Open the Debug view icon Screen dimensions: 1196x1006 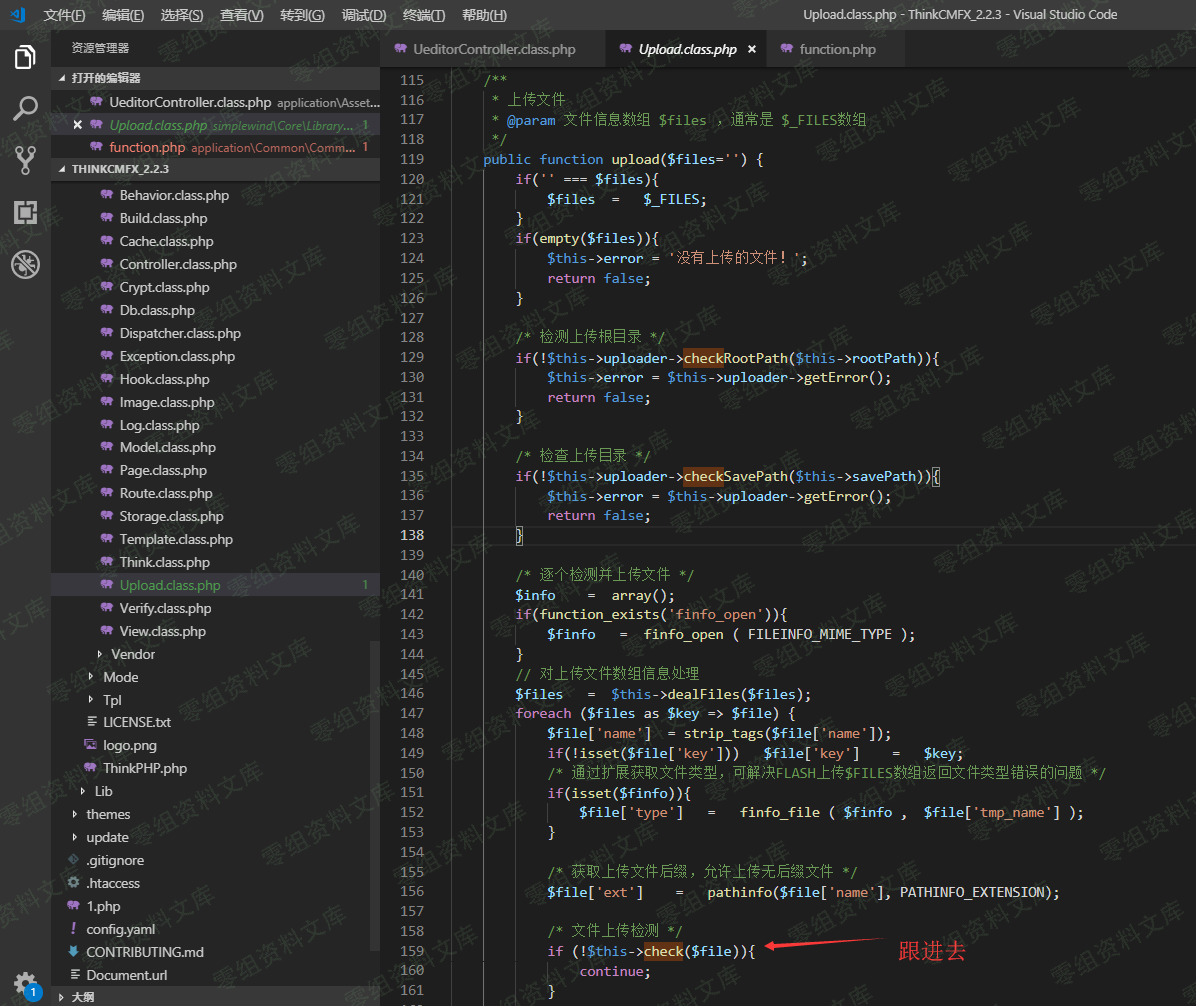[x=25, y=264]
